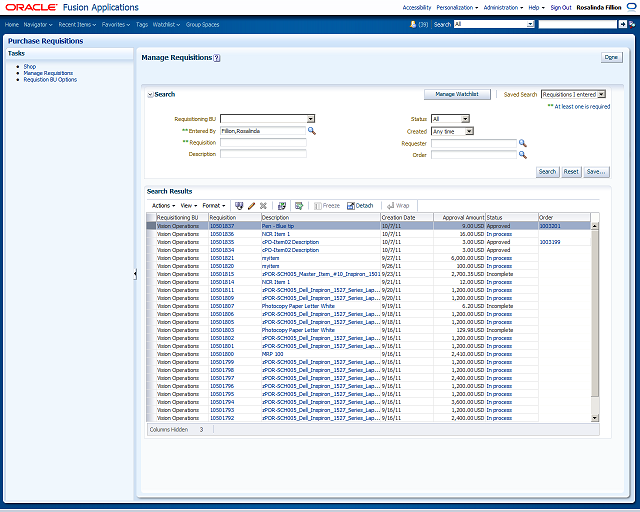Click the Oracle ring icon top right
Image resolution: width=640 pixels, height=512 pixels.
tap(631, 7)
